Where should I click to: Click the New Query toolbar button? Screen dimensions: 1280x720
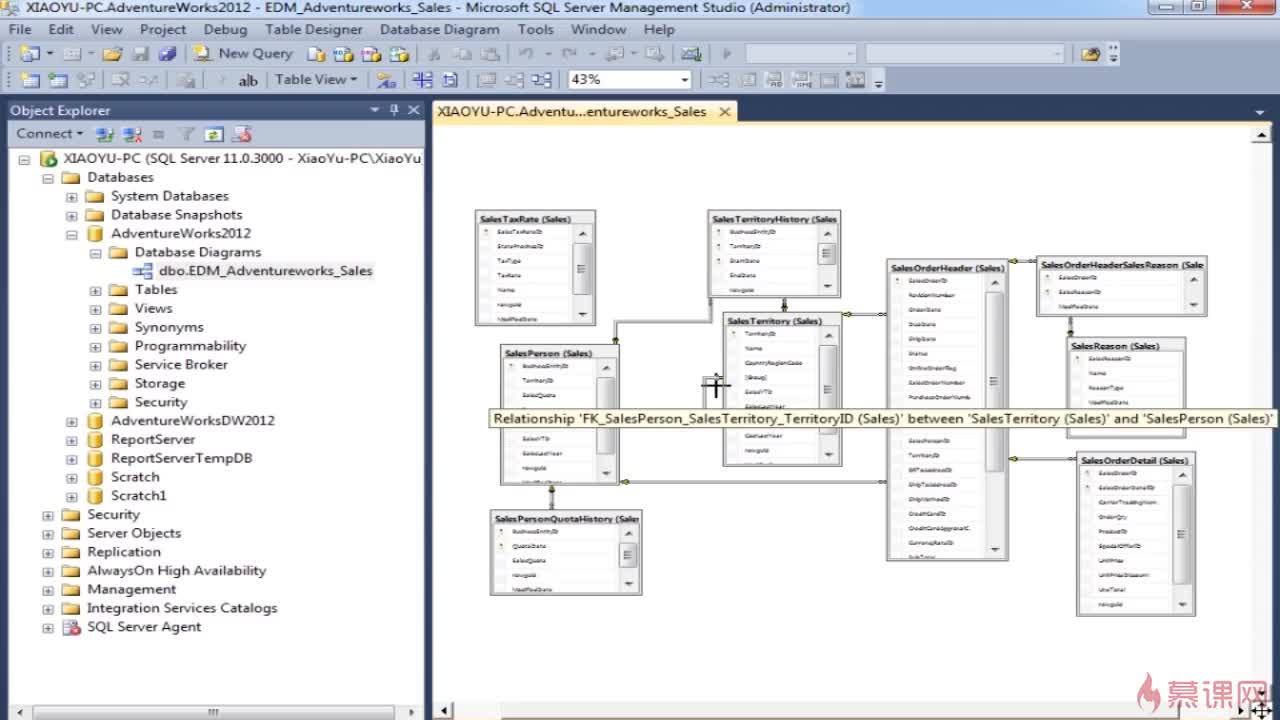(x=243, y=54)
